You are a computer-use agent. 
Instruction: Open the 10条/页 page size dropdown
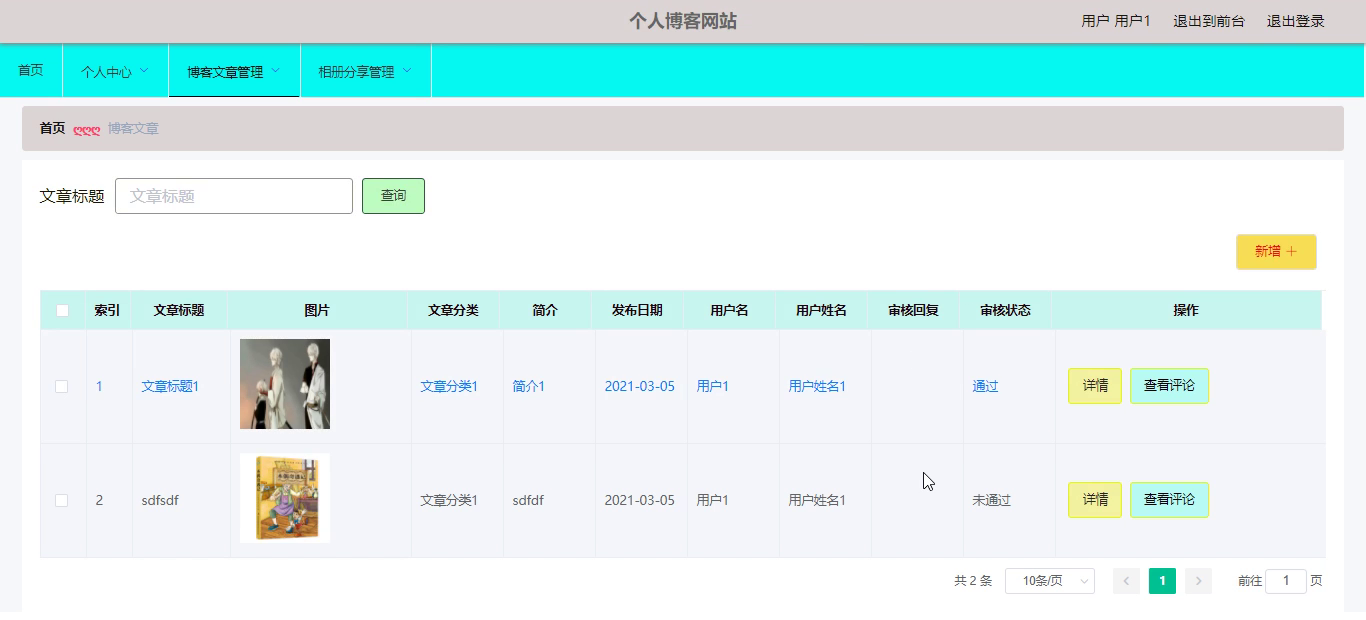1050,581
